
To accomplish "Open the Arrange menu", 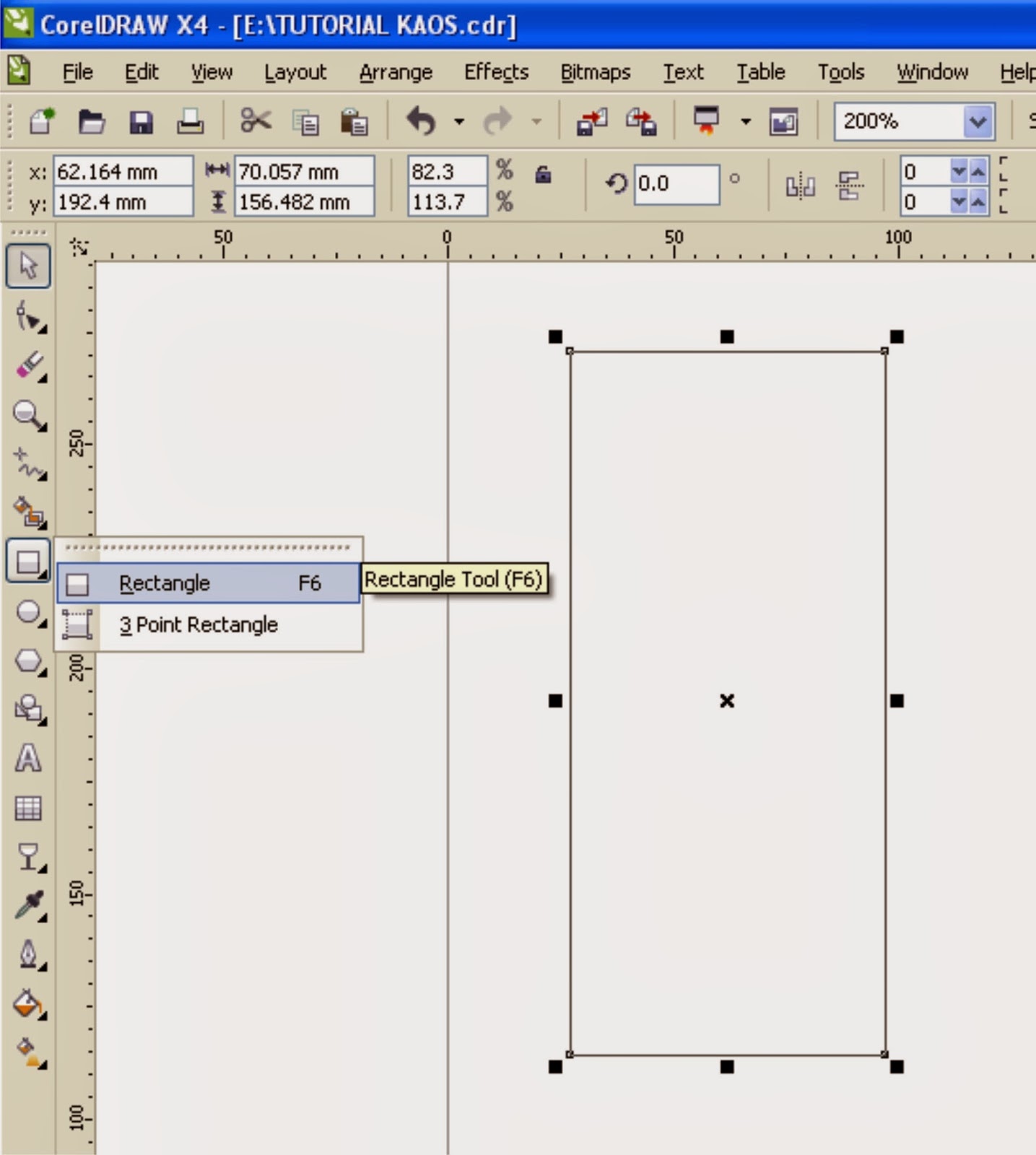I will (396, 72).
